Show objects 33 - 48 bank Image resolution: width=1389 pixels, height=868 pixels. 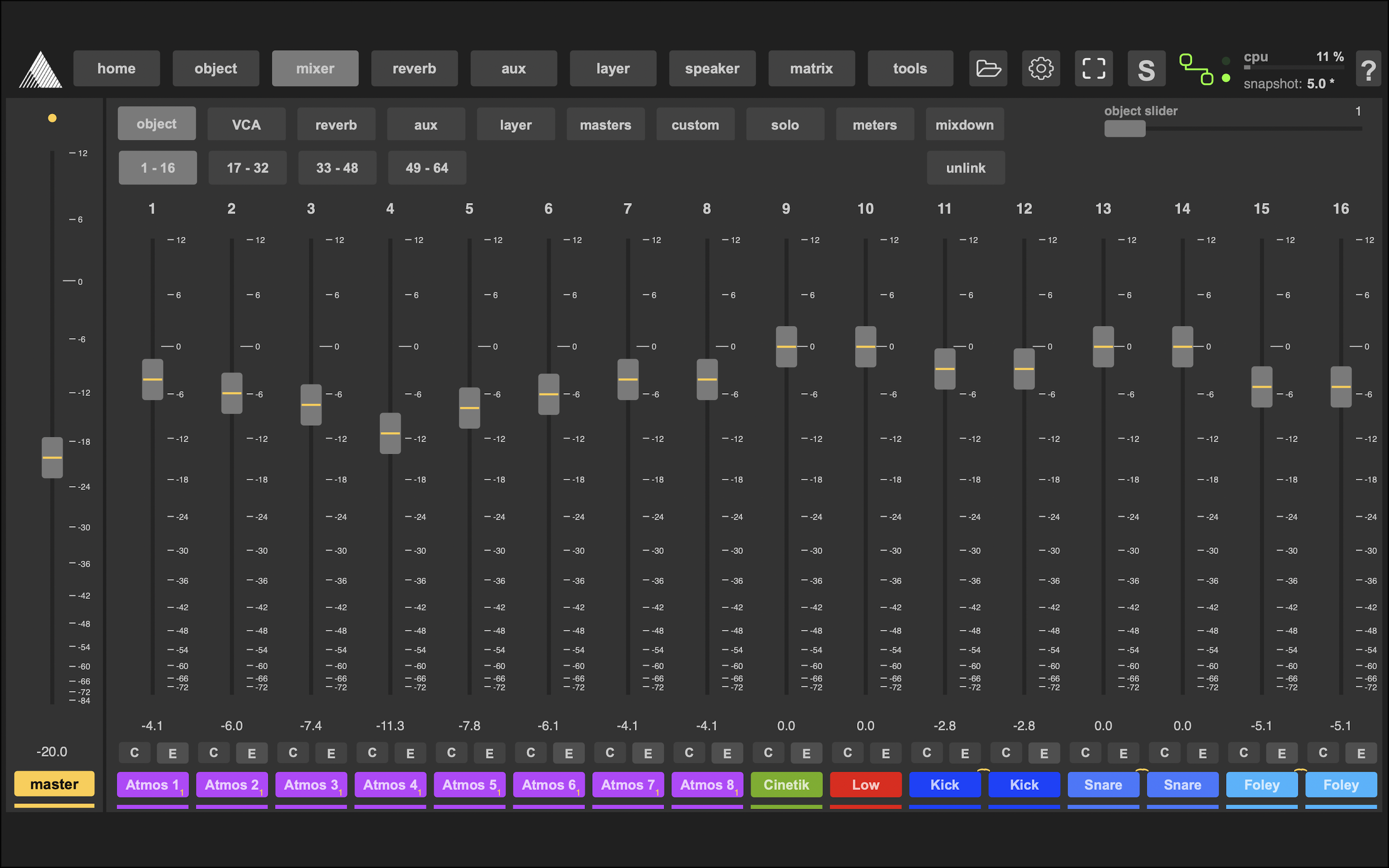[x=338, y=168]
